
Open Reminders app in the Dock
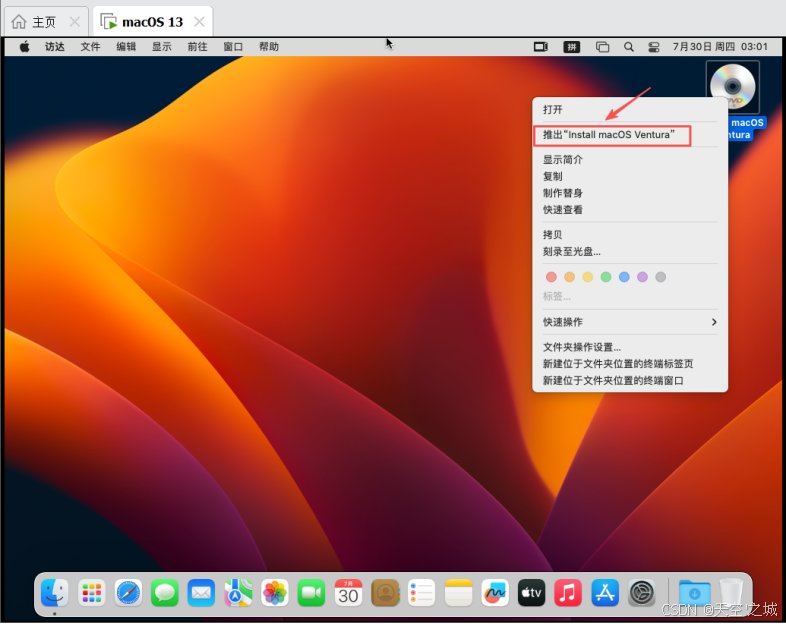tap(422, 593)
